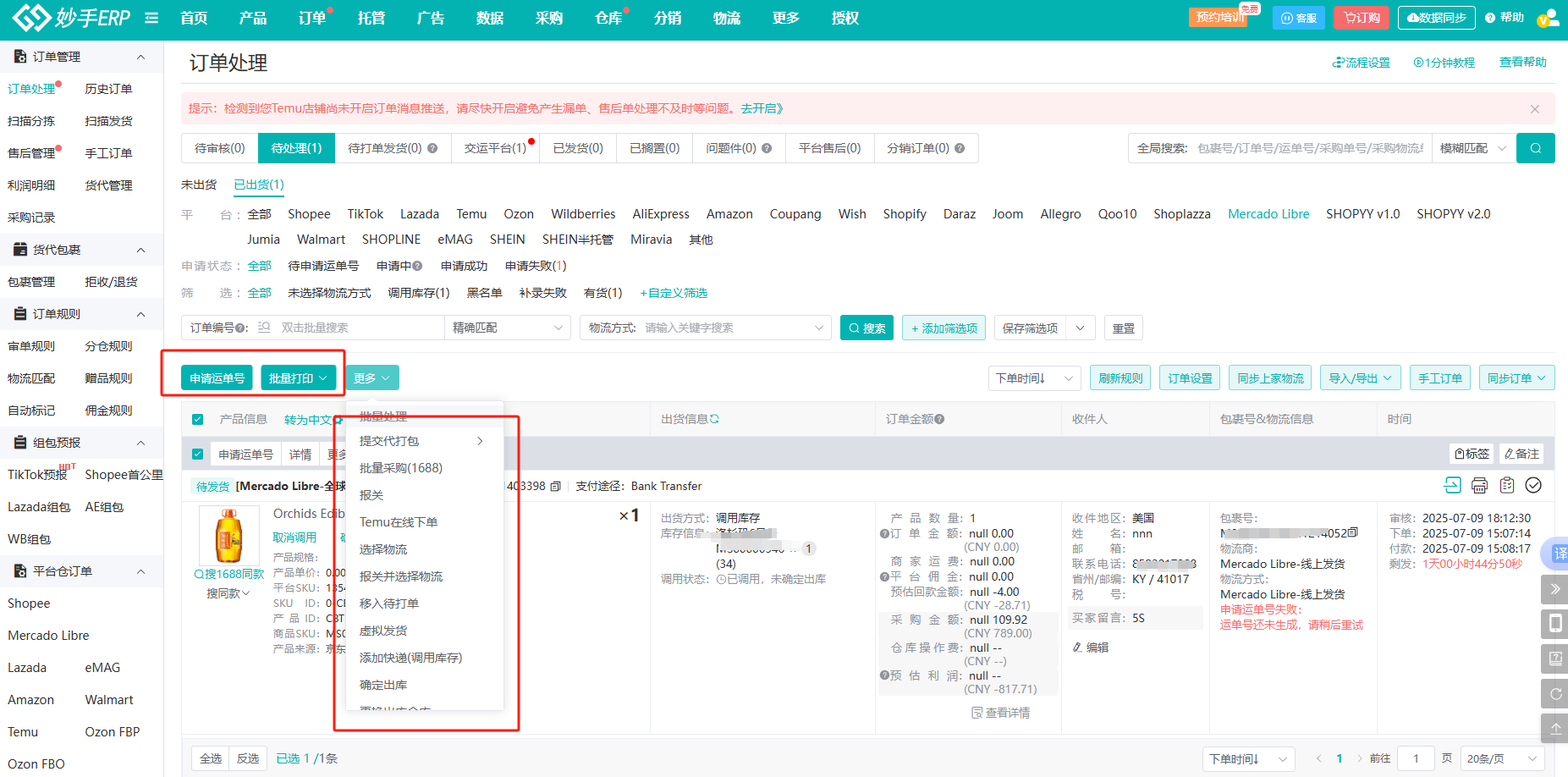Viewport: 1568px width, 777px height.
Task: Switch to the 待打单发货 tab
Action: click(392, 148)
